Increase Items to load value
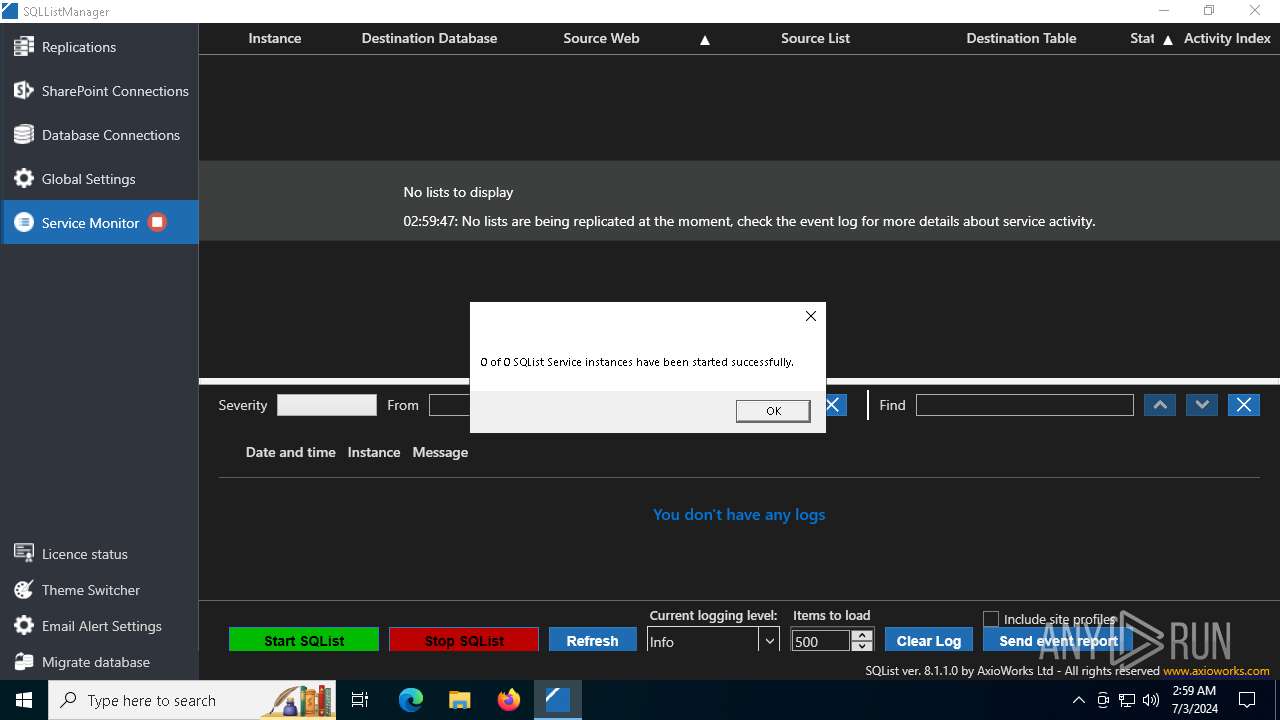The height and width of the screenshot is (720, 1280). [863, 635]
